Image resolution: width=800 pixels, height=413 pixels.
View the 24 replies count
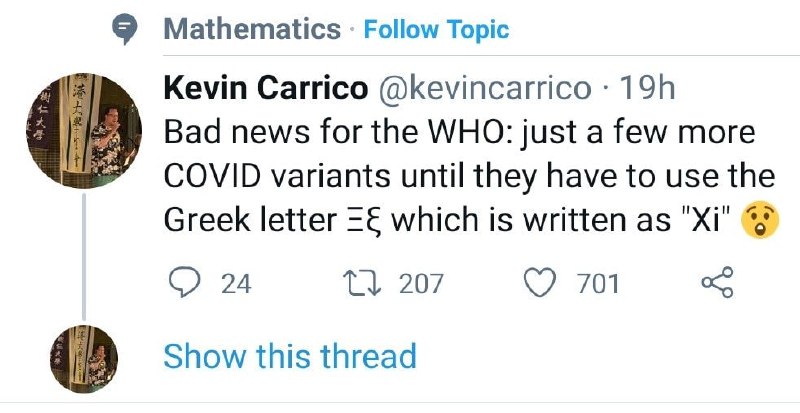point(236,284)
